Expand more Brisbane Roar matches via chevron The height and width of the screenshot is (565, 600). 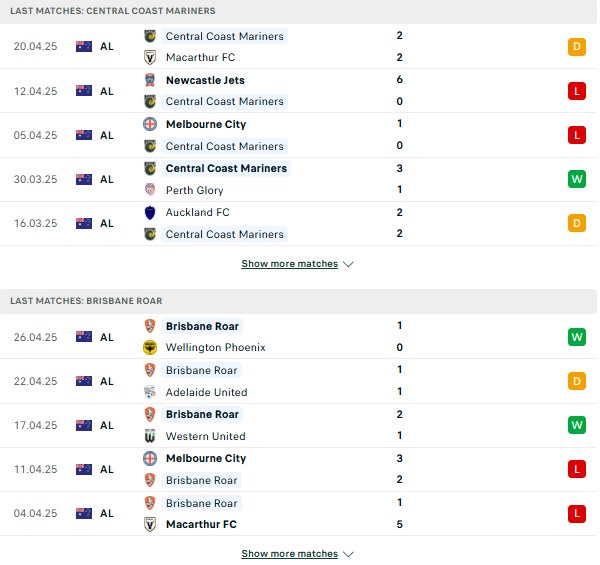tap(348, 554)
